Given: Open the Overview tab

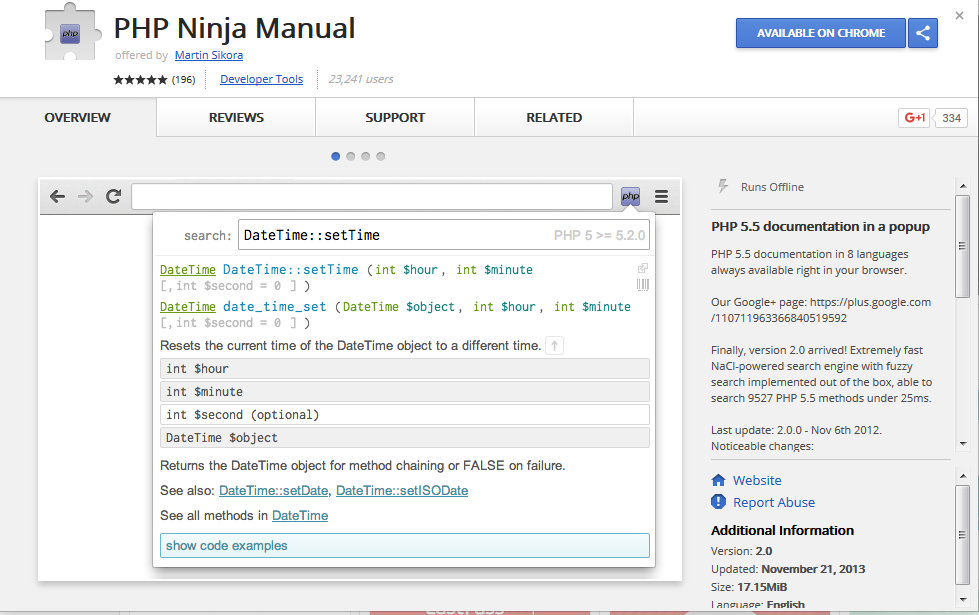Looking at the screenshot, I should click(77, 117).
